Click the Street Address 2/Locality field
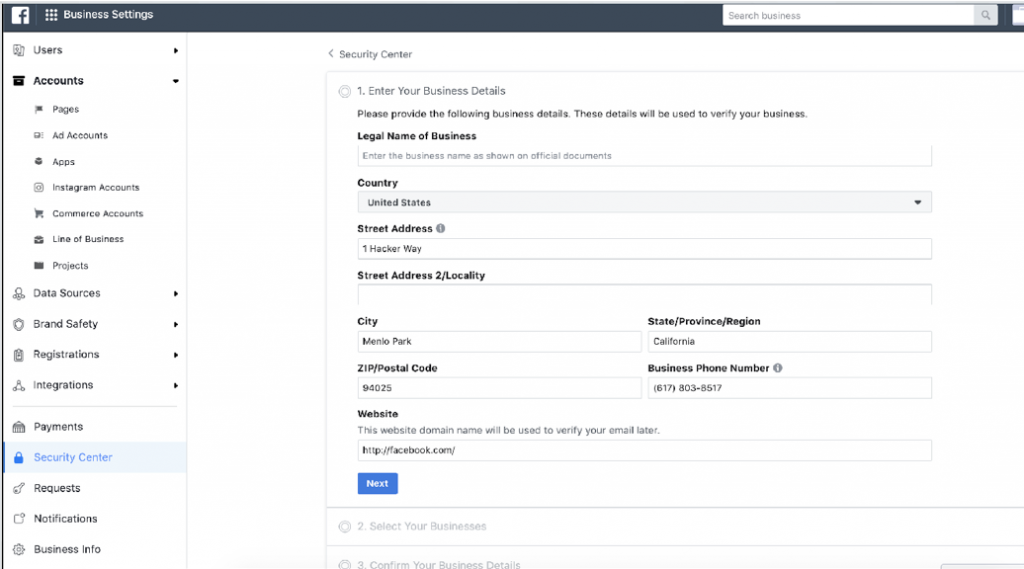Viewport: 1024px width, 569px height. tap(645, 295)
